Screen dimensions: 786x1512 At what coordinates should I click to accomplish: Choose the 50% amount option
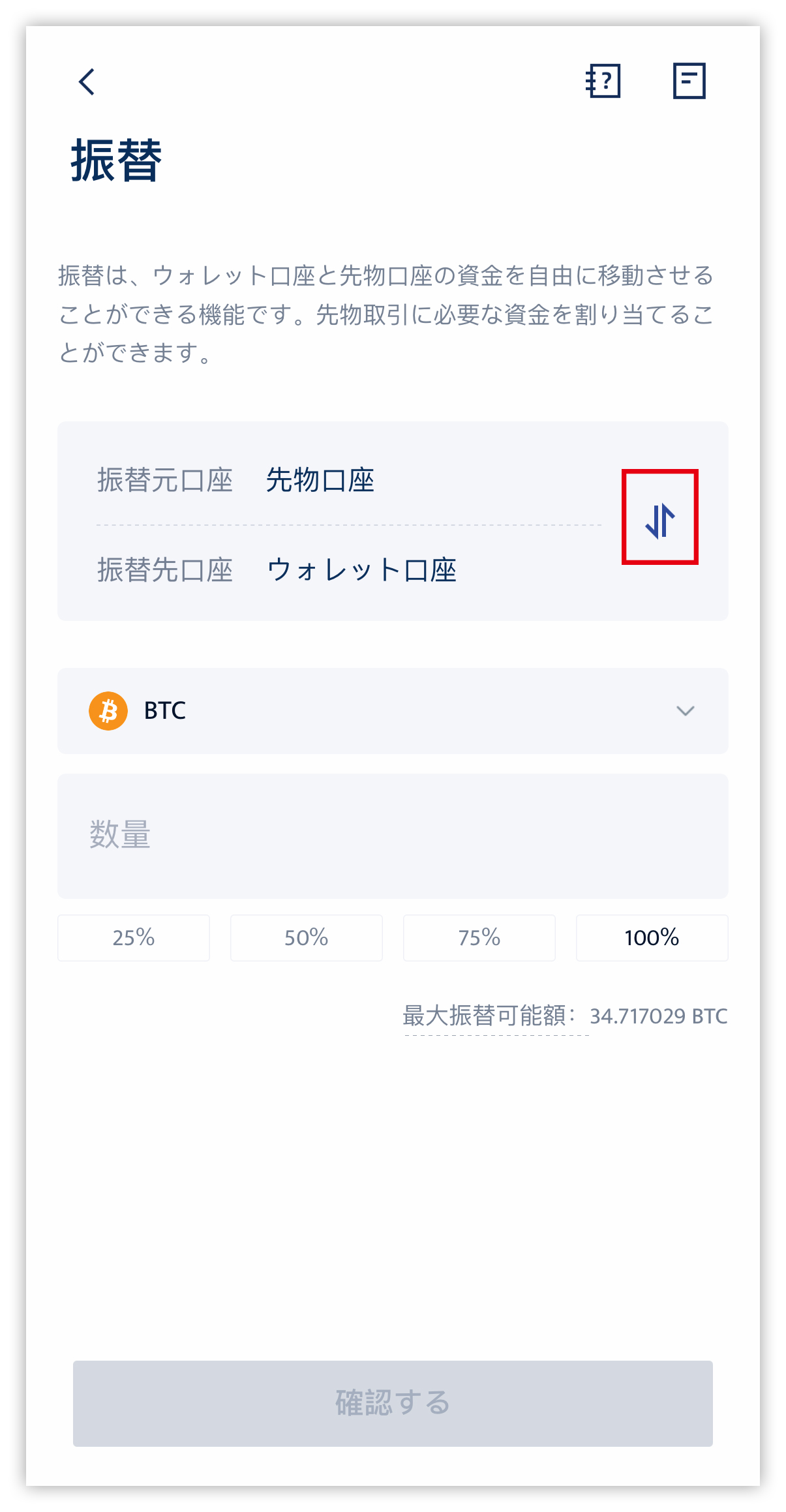click(307, 937)
